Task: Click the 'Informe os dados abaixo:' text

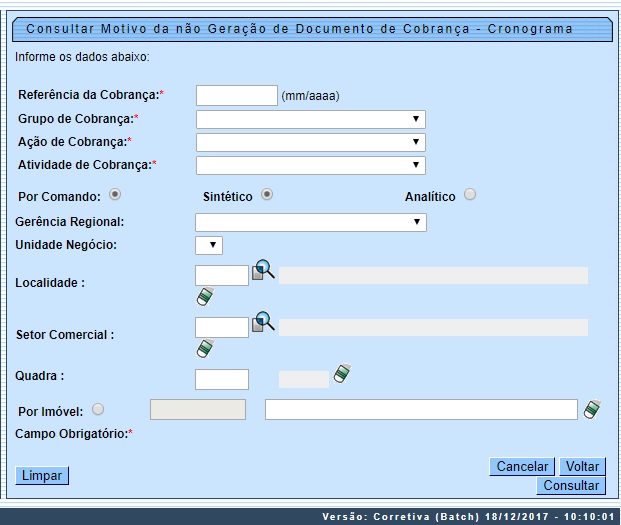Action: pos(82,57)
